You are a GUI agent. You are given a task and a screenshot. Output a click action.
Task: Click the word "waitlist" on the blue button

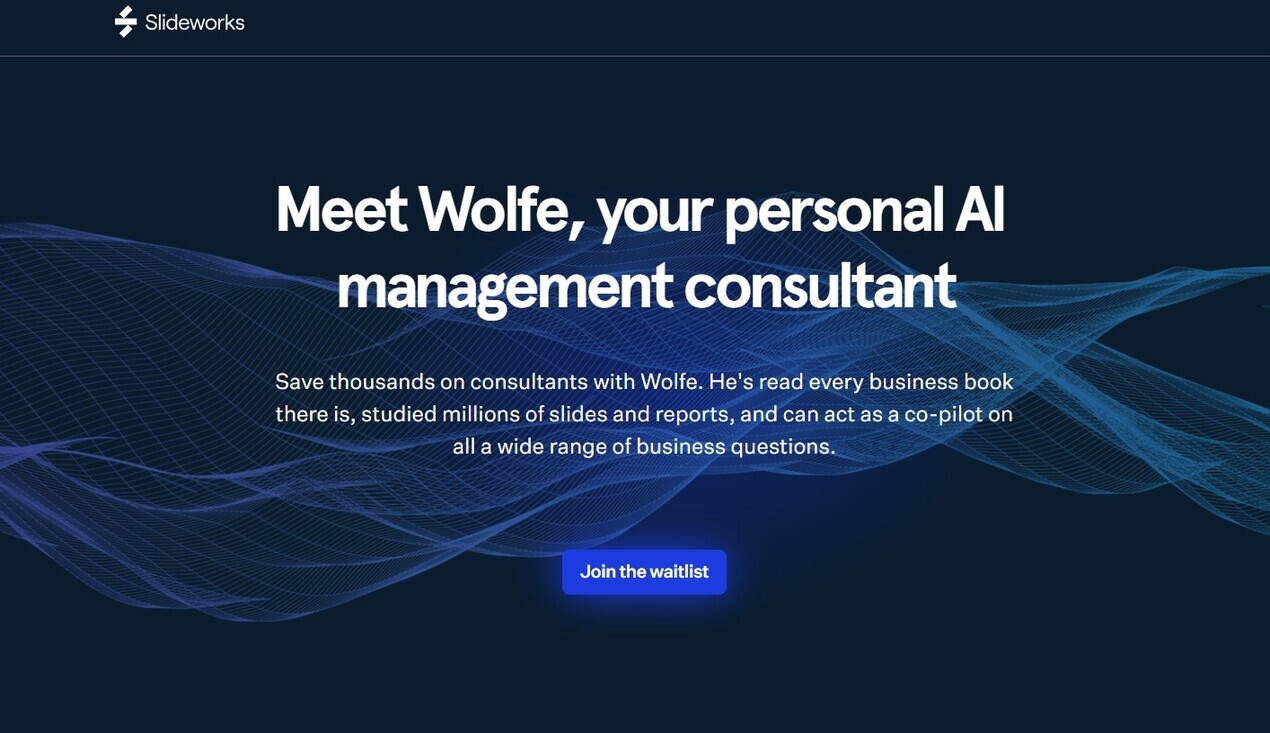[678, 572]
